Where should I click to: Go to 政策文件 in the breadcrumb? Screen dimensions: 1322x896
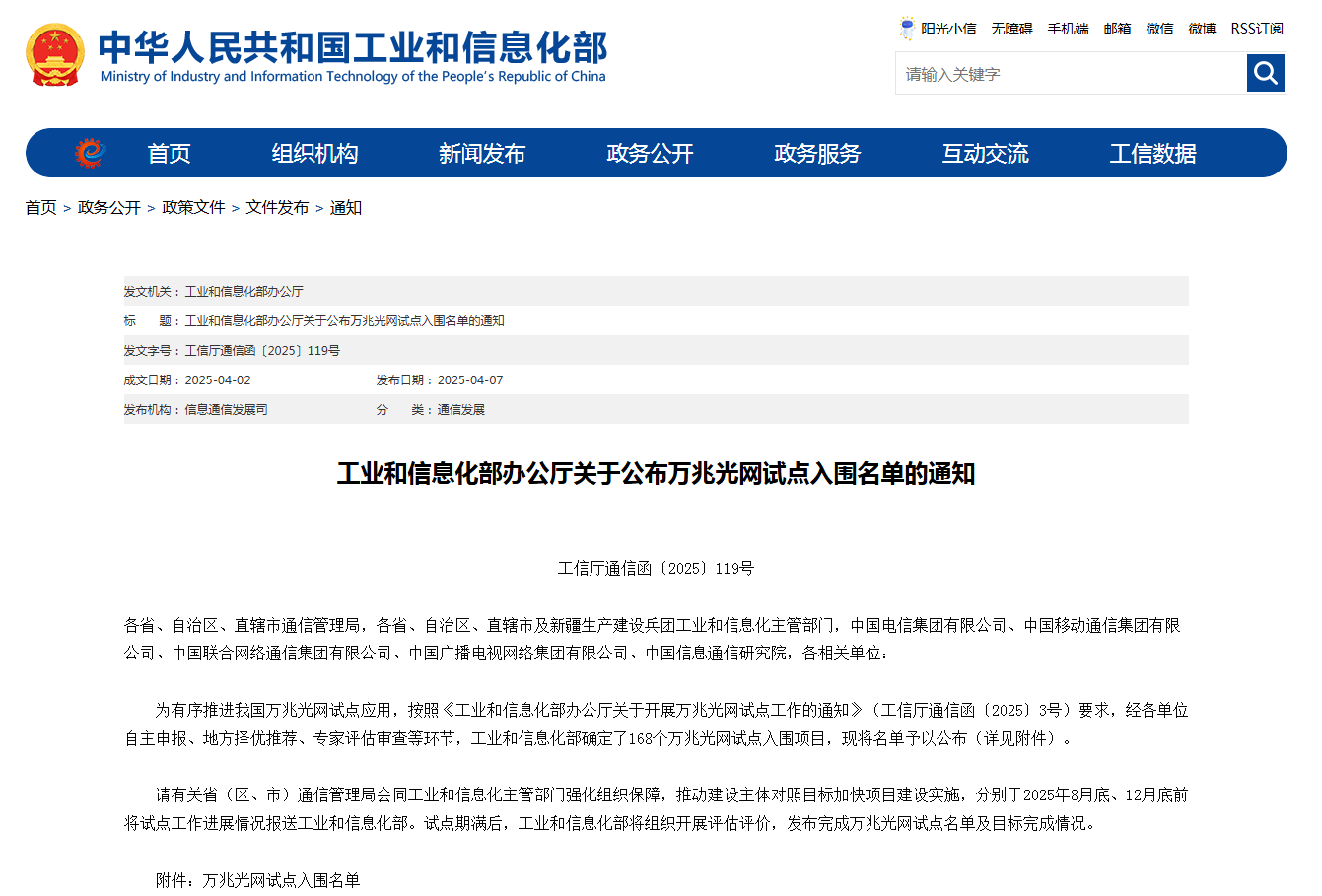coord(193,208)
